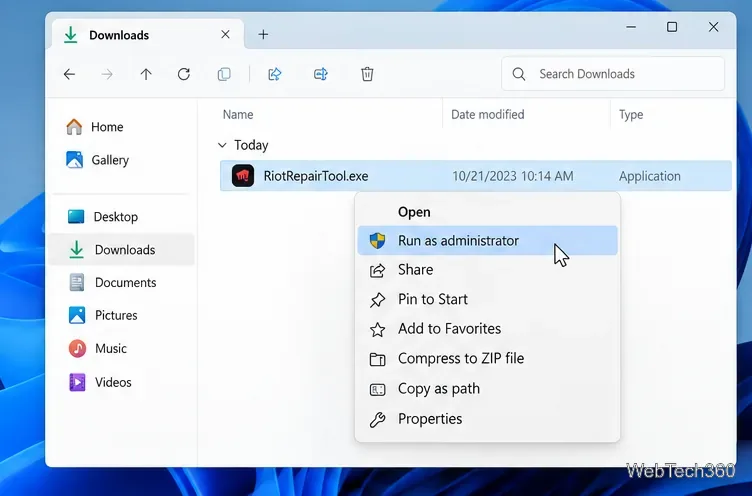Click the Pictures sidebar icon
The image size is (752, 496).
(77, 315)
